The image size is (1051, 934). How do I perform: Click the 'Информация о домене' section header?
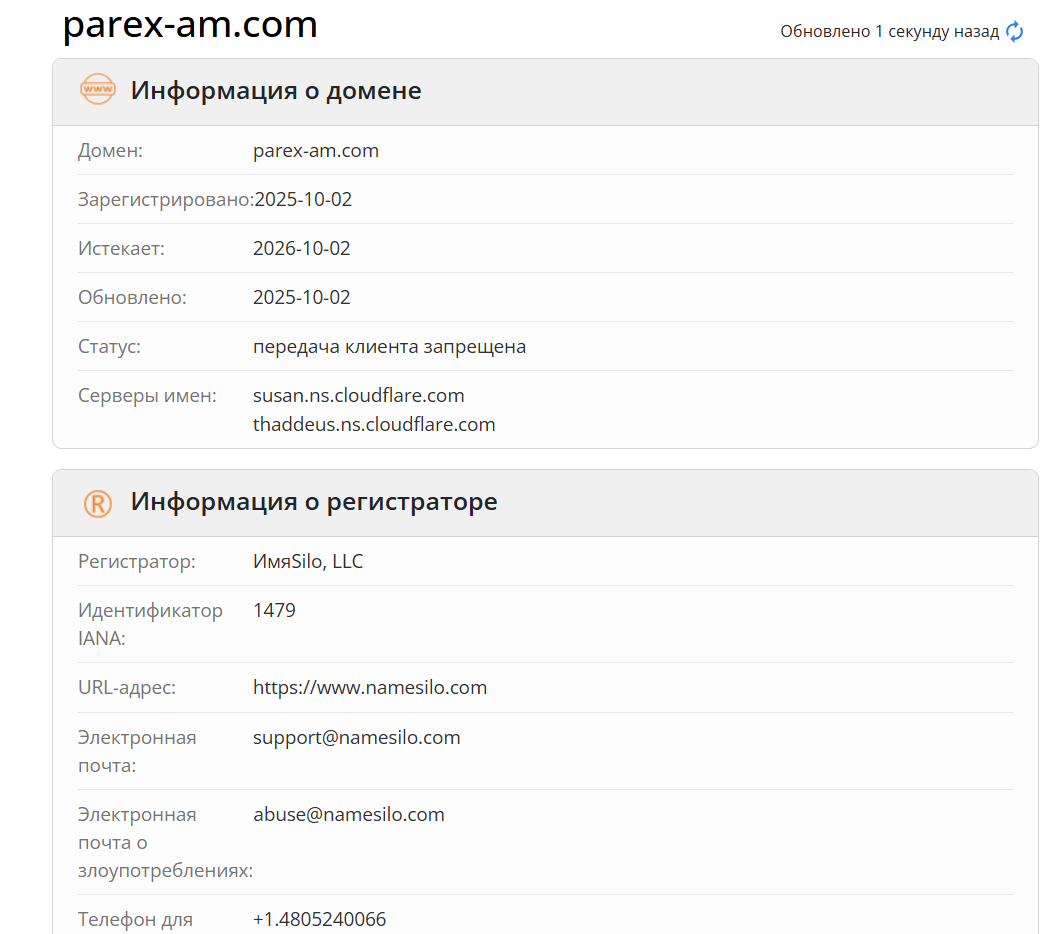click(274, 90)
